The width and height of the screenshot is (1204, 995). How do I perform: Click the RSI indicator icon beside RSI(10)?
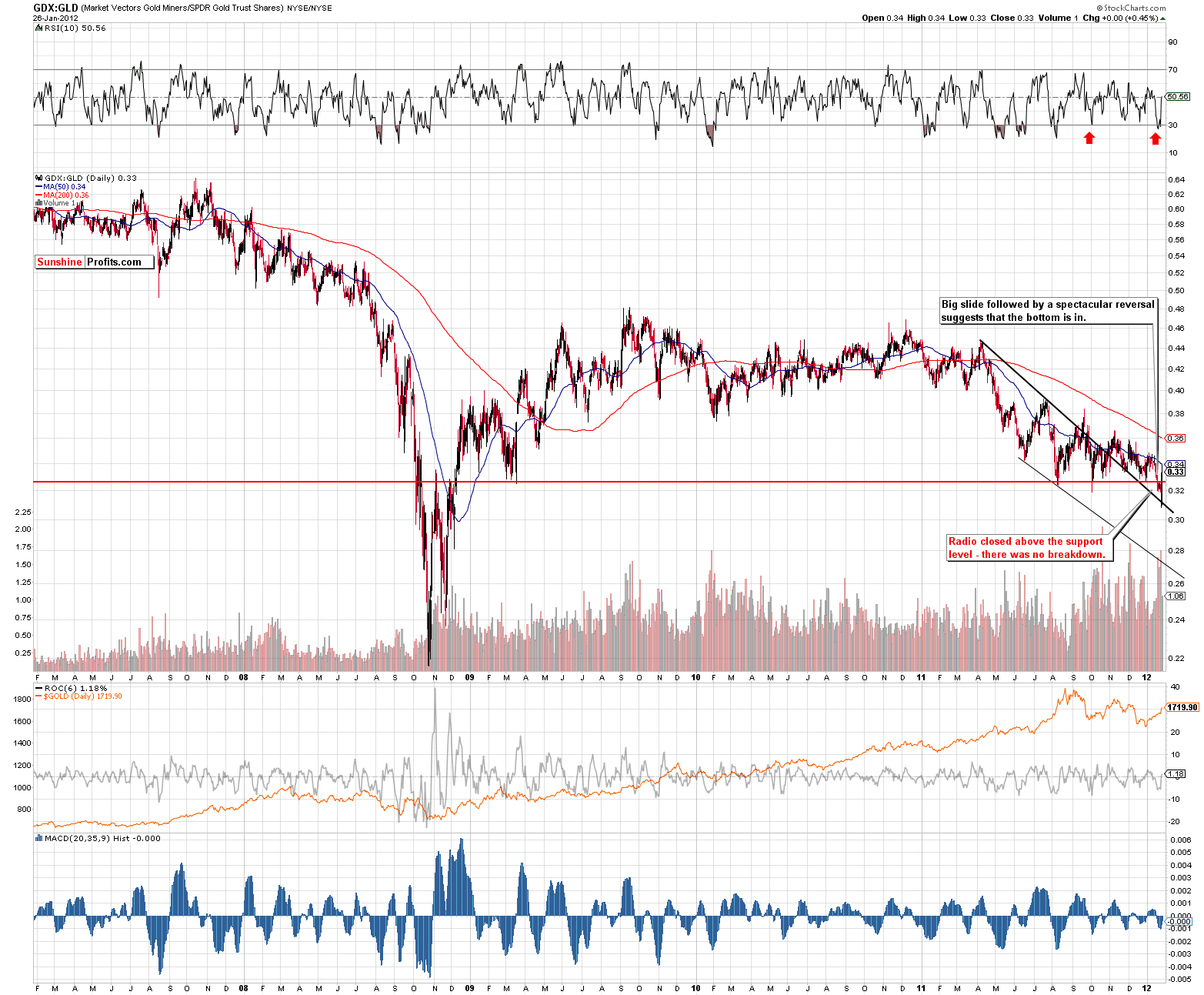click(38, 28)
